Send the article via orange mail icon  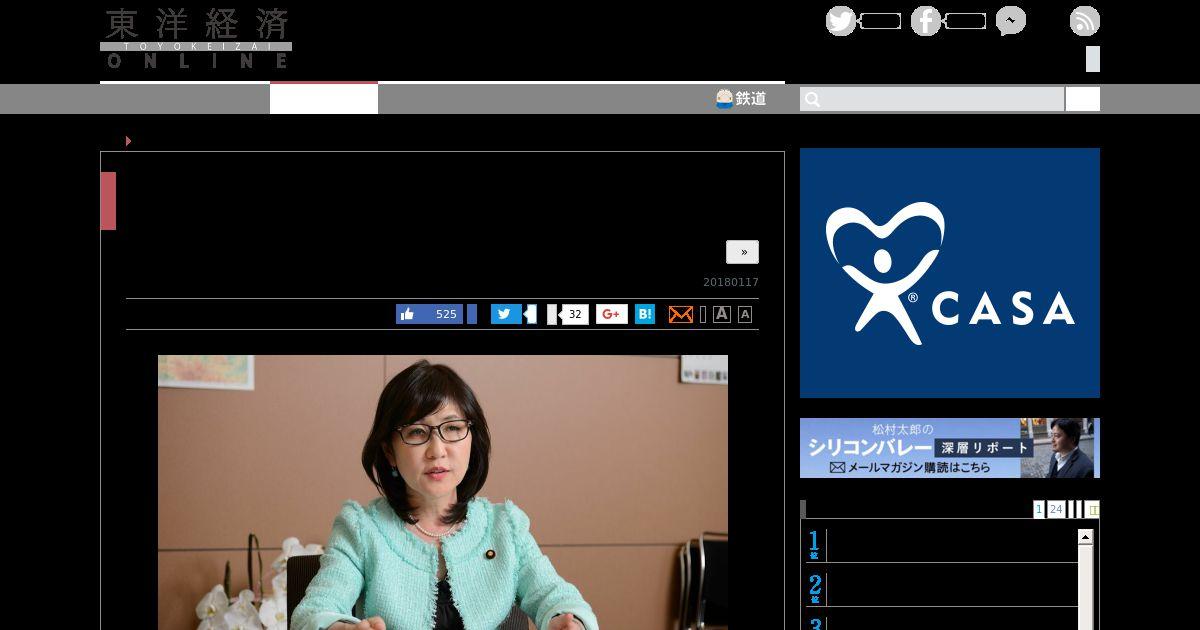(x=680, y=314)
